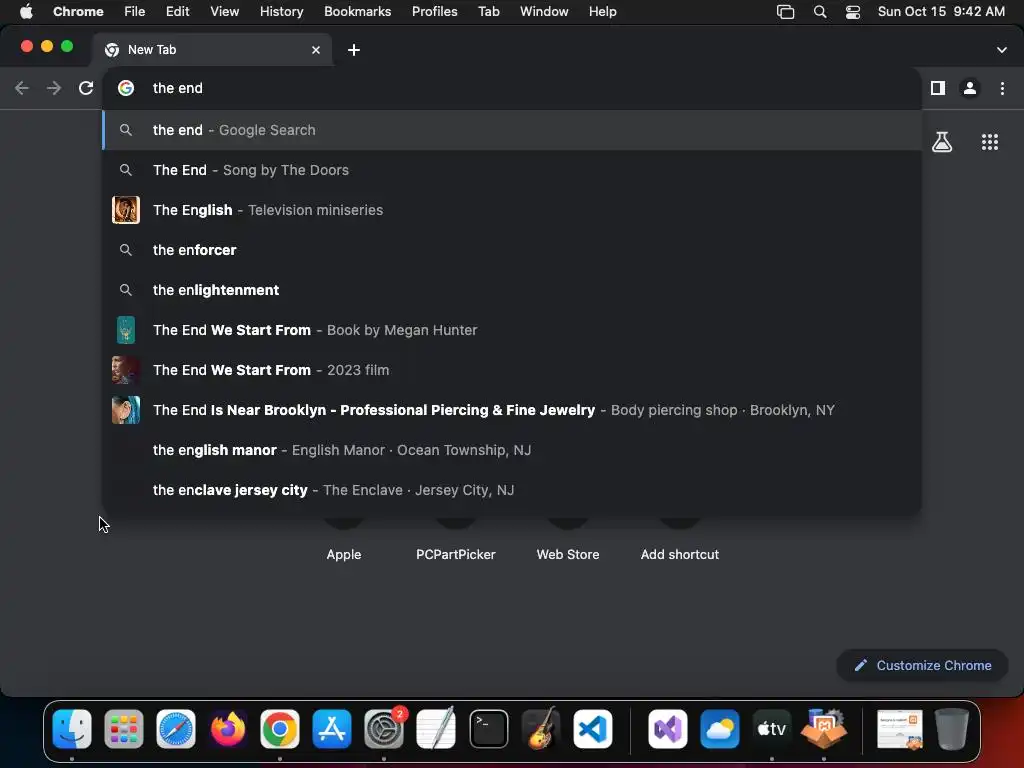Open Apple TV from the Dock
1024x768 pixels.
click(771, 729)
